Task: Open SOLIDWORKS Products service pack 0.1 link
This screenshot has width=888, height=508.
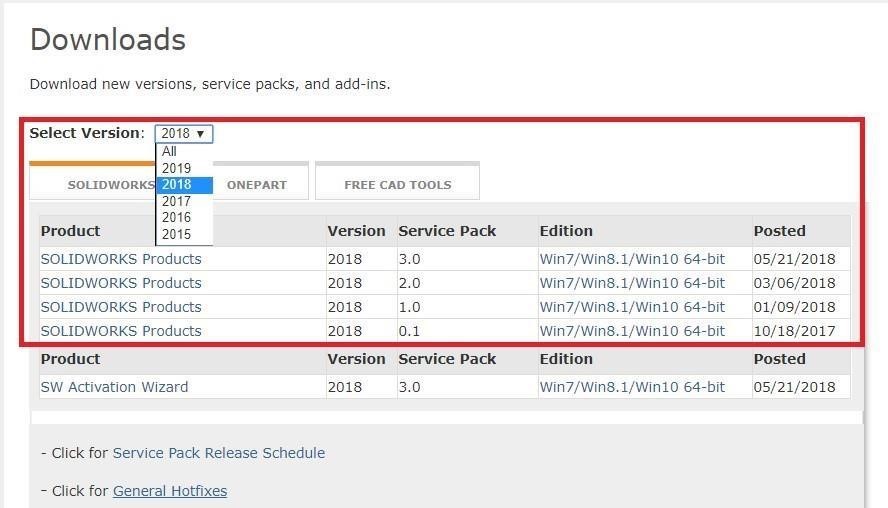Action: click(121, 331)
